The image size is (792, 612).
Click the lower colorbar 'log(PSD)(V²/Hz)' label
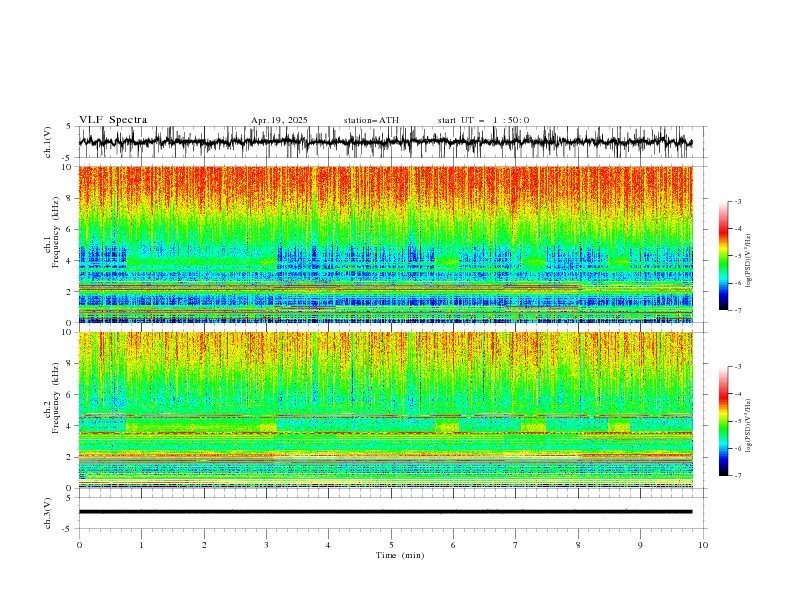pyautogui.click(x=748, y=426)
